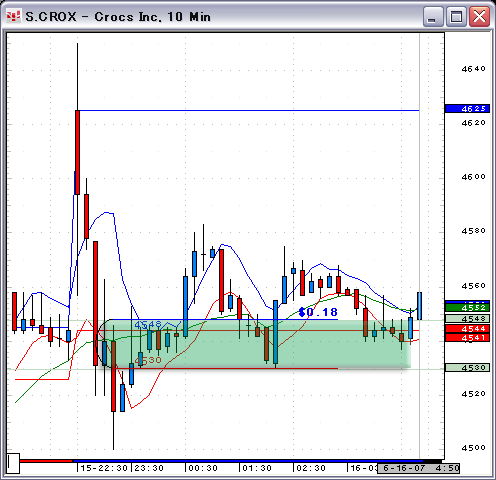Click the red 4541 price label
496x480 pixels.
(x=467, y=338)
